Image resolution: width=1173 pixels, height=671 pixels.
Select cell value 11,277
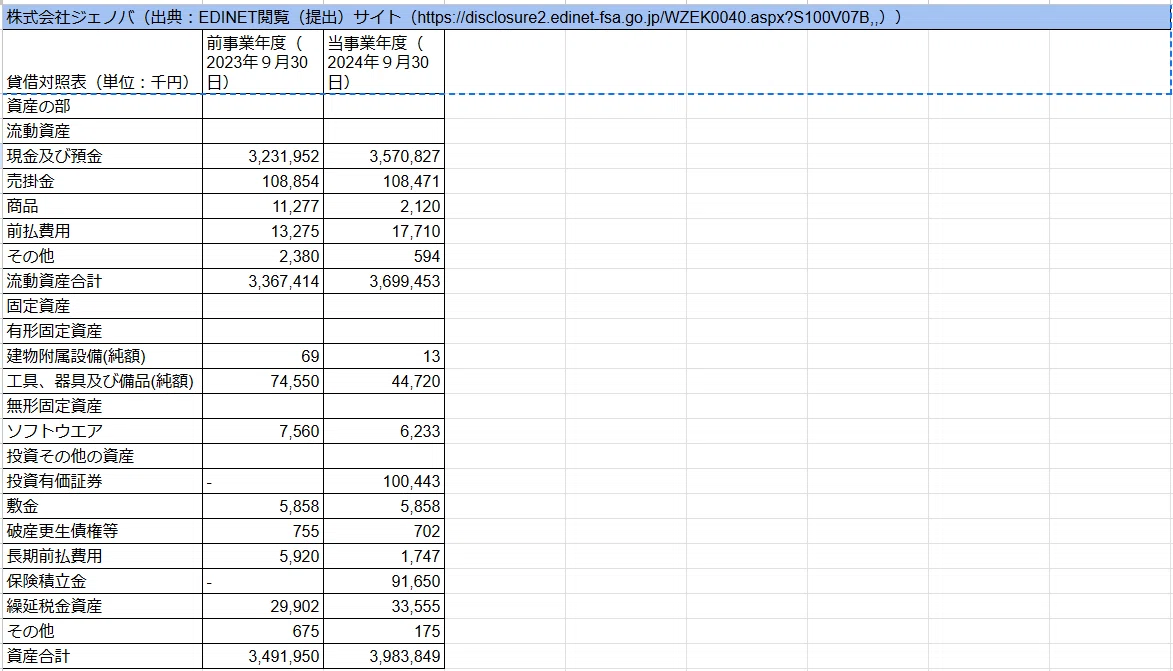point(263,206)
